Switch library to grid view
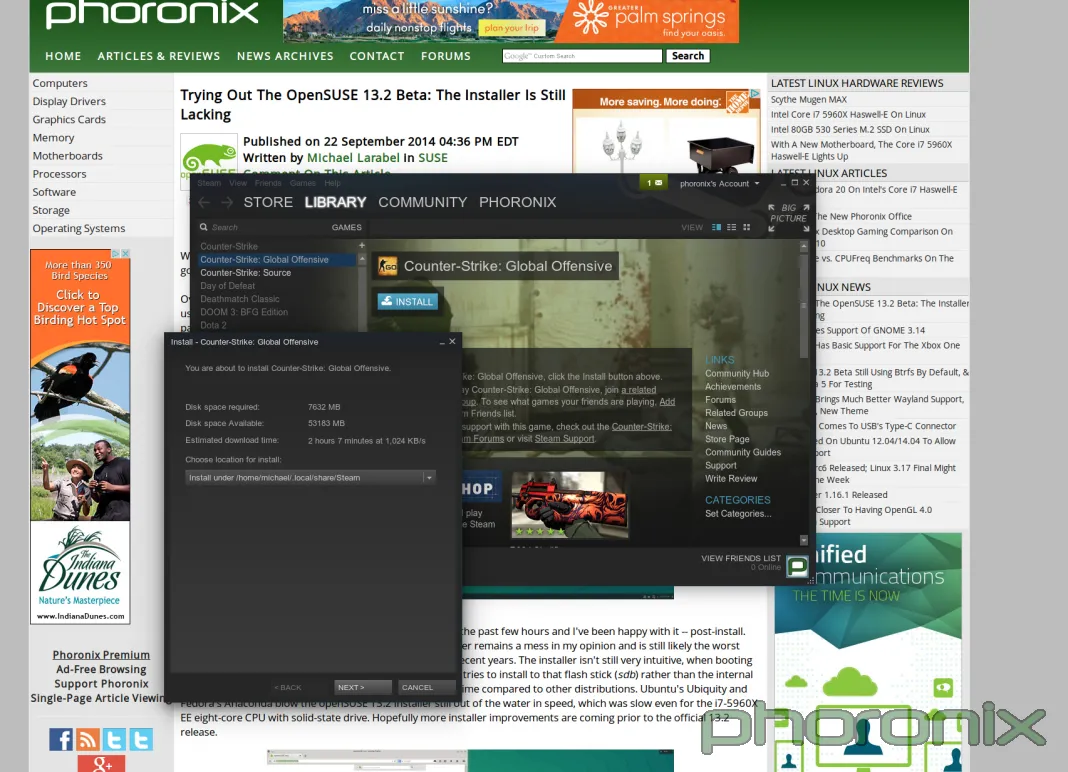This screenshot has height=772, width=1068. (748, 228)
